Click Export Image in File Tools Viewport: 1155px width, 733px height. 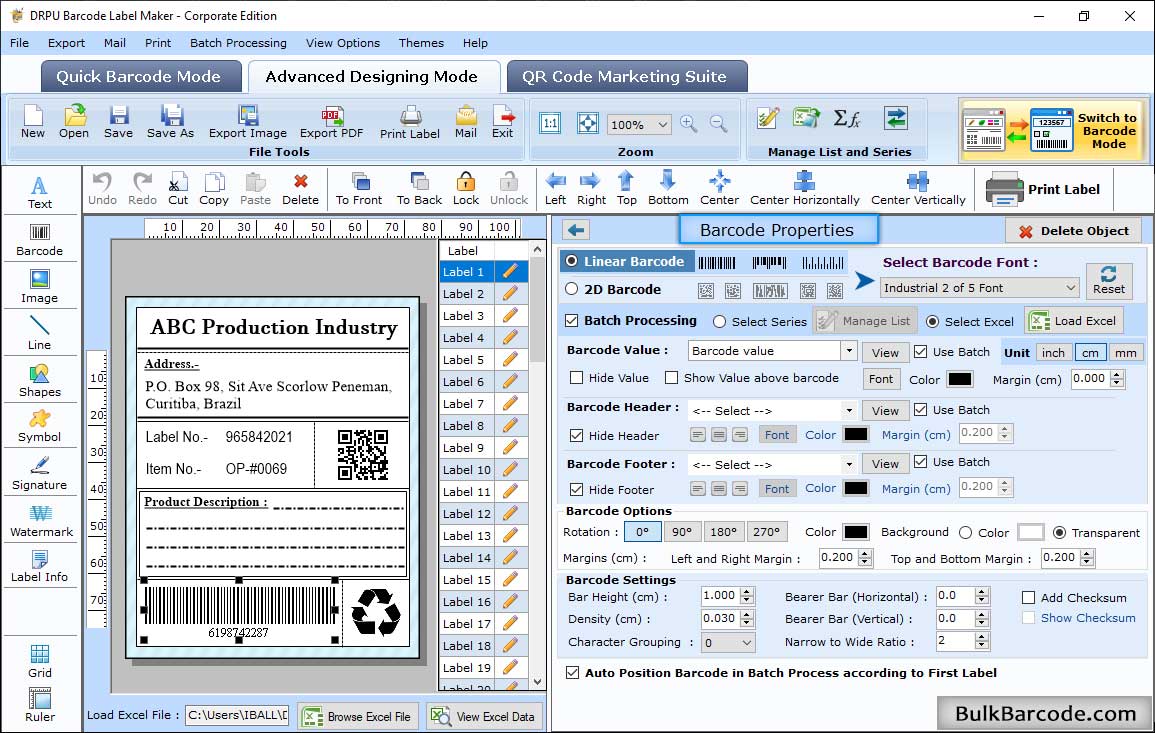[x=248, y=122]
